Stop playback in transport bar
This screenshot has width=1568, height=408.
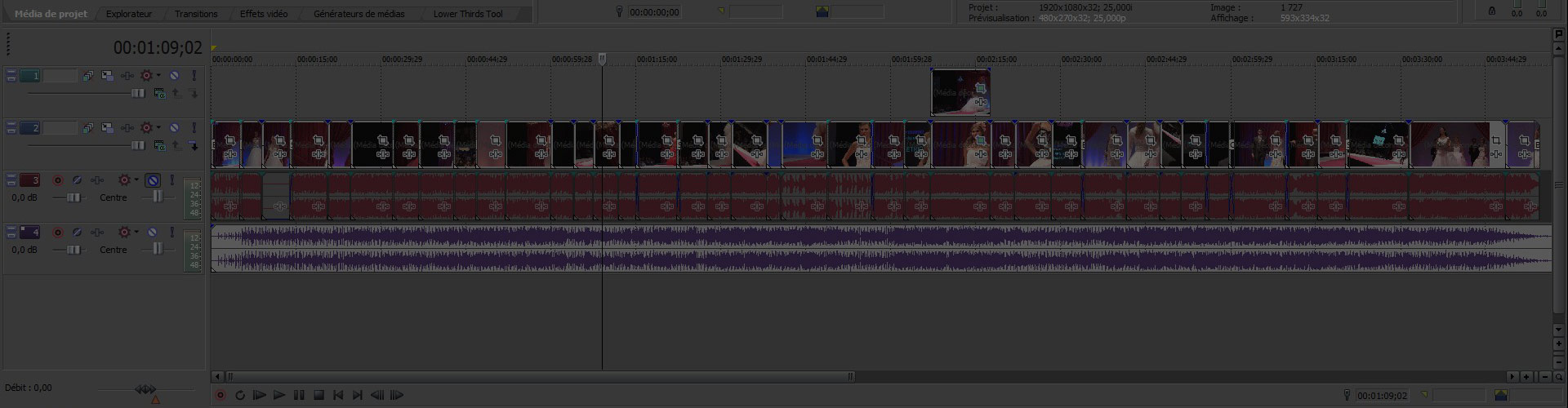[x=318, y=395]
